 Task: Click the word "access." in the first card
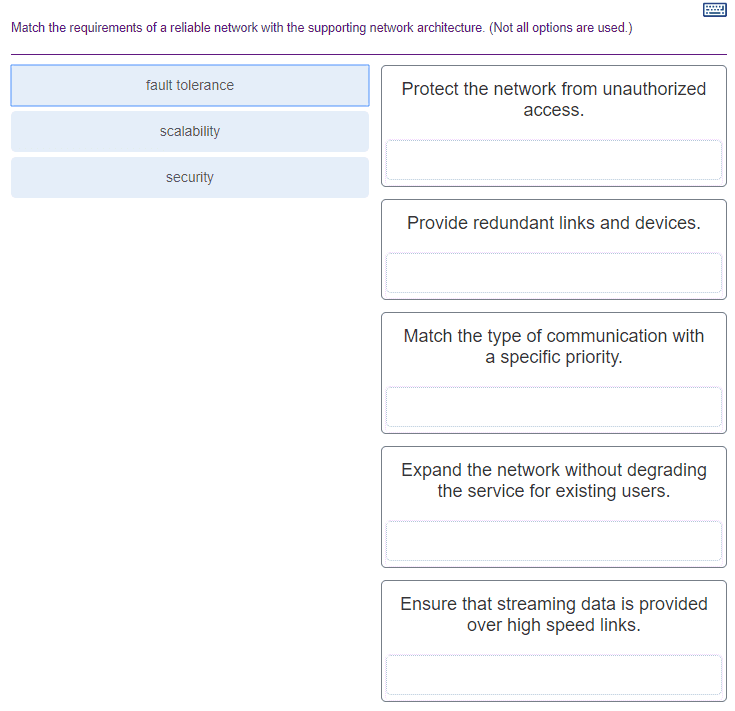553,110
